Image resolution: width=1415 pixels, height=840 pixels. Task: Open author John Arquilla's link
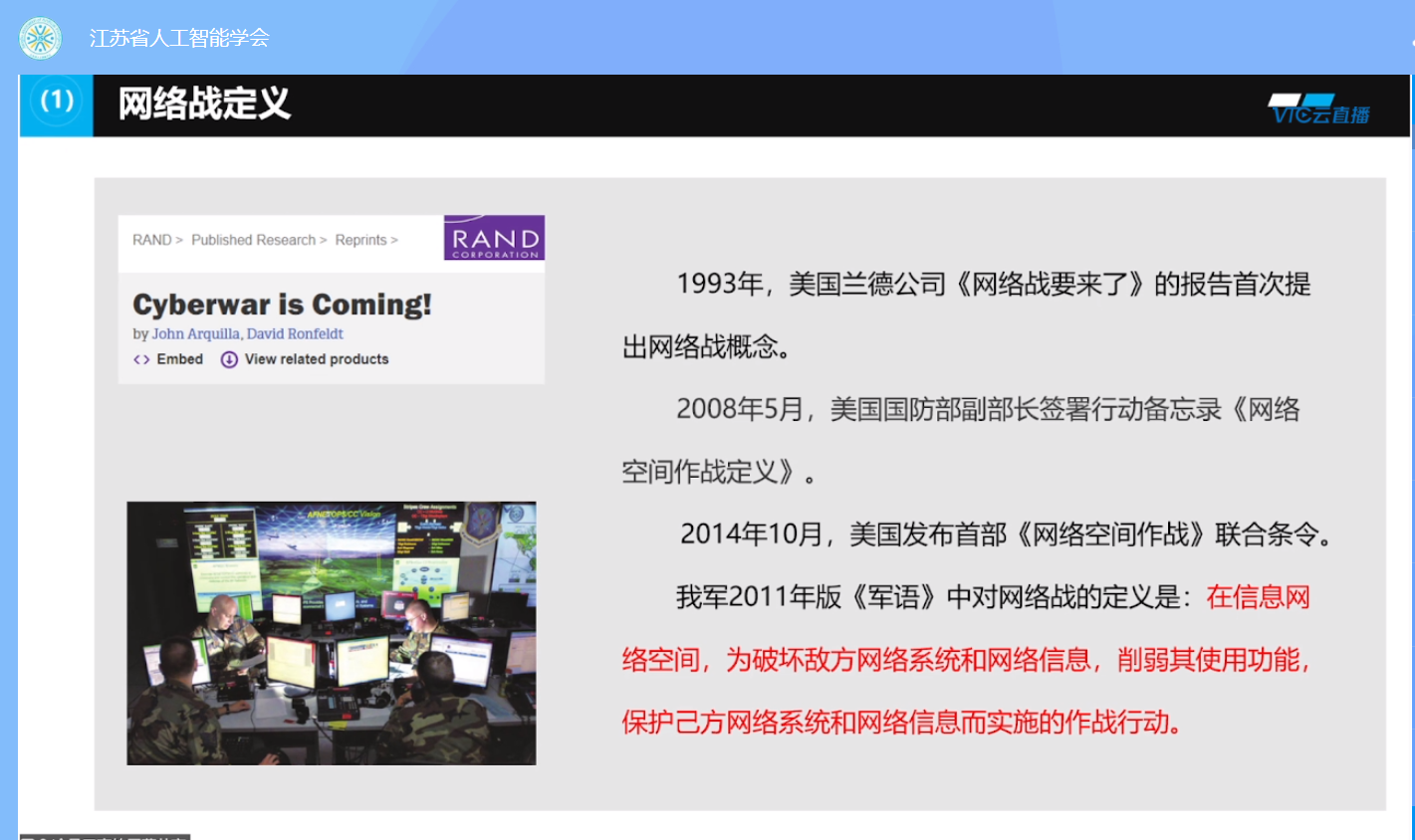(x=195, y=334)
